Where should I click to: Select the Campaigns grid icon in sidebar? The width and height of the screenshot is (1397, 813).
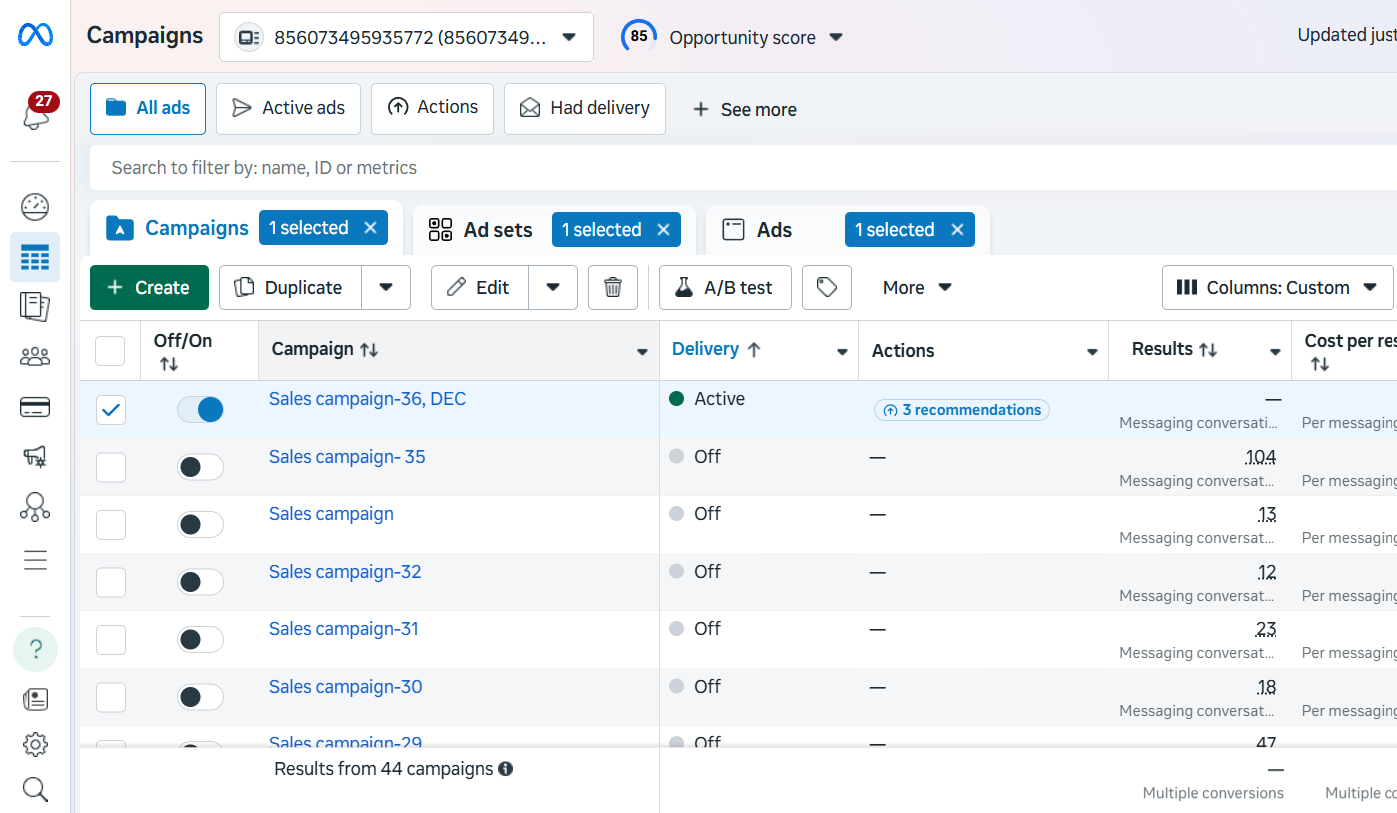pyautogui.click(x=34, y=257)
